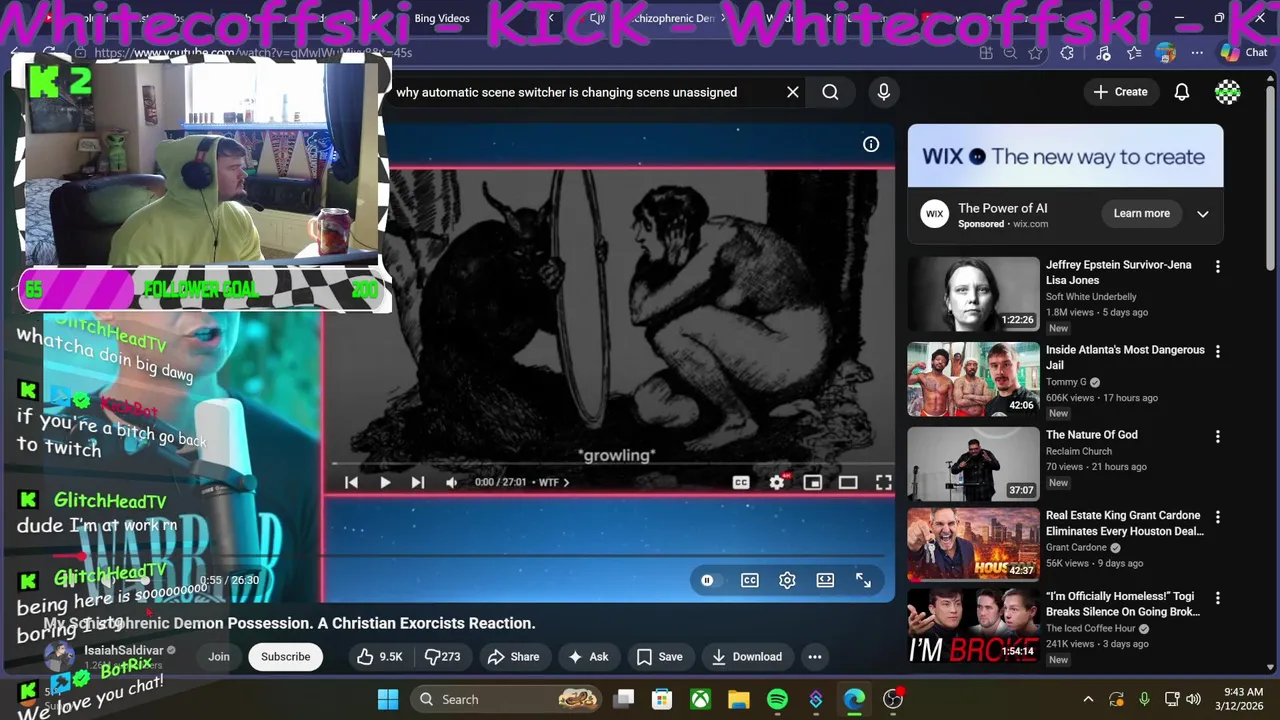1280x720 pixels.
Task: Skip to the next video
Action: [x=418, y=482]
